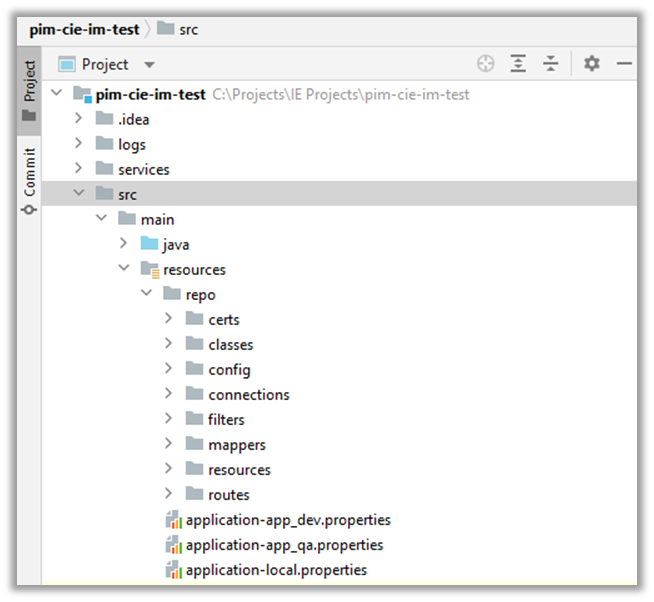Open the Project view dropdown
This screenshot has width=654, height=602.
149,65
